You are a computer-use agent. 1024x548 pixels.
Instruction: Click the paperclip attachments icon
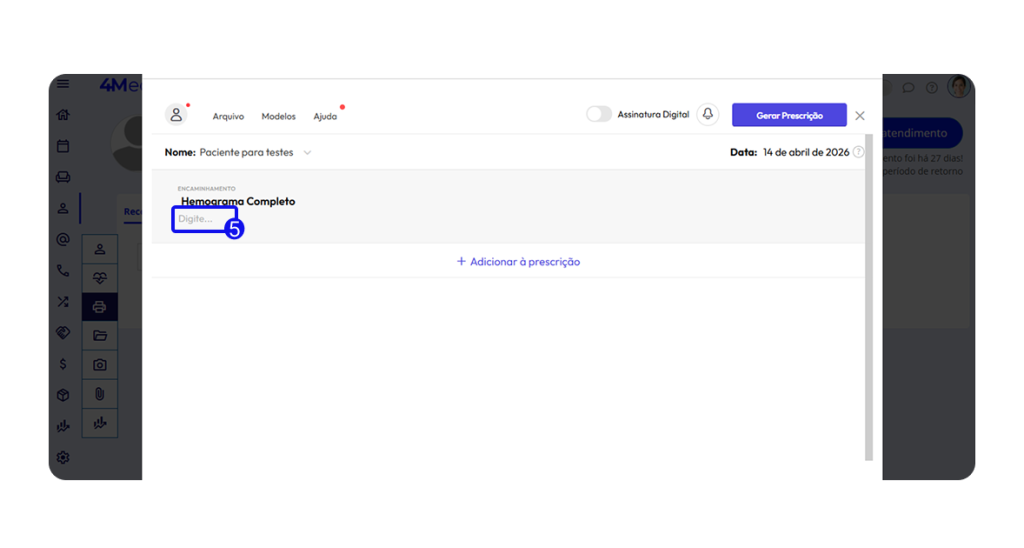click(100, 394)
